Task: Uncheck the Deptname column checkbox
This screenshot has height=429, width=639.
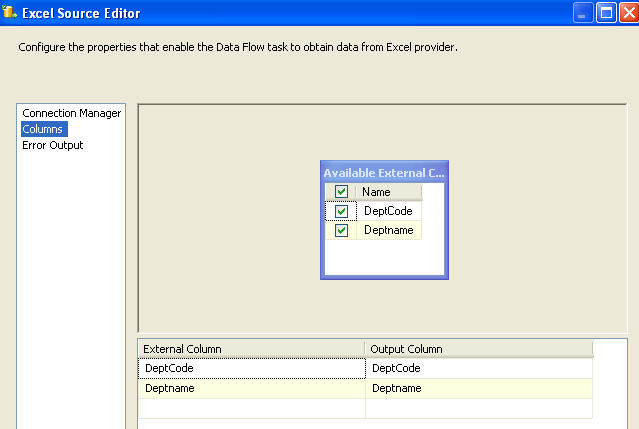Action: (x=341, y=230)
